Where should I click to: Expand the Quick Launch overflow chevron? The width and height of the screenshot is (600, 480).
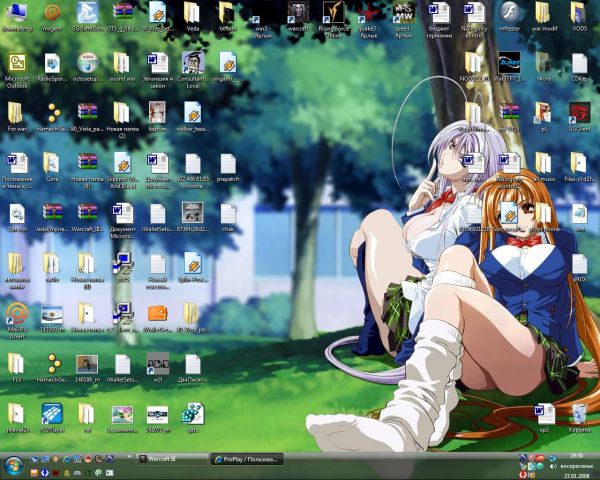(x=129, y=457)
